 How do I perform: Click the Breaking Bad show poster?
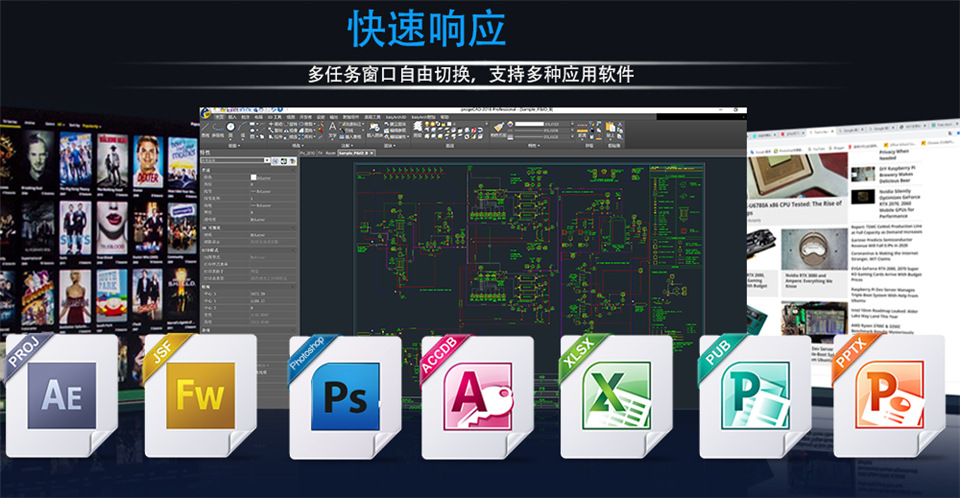[x=38, y=158]
